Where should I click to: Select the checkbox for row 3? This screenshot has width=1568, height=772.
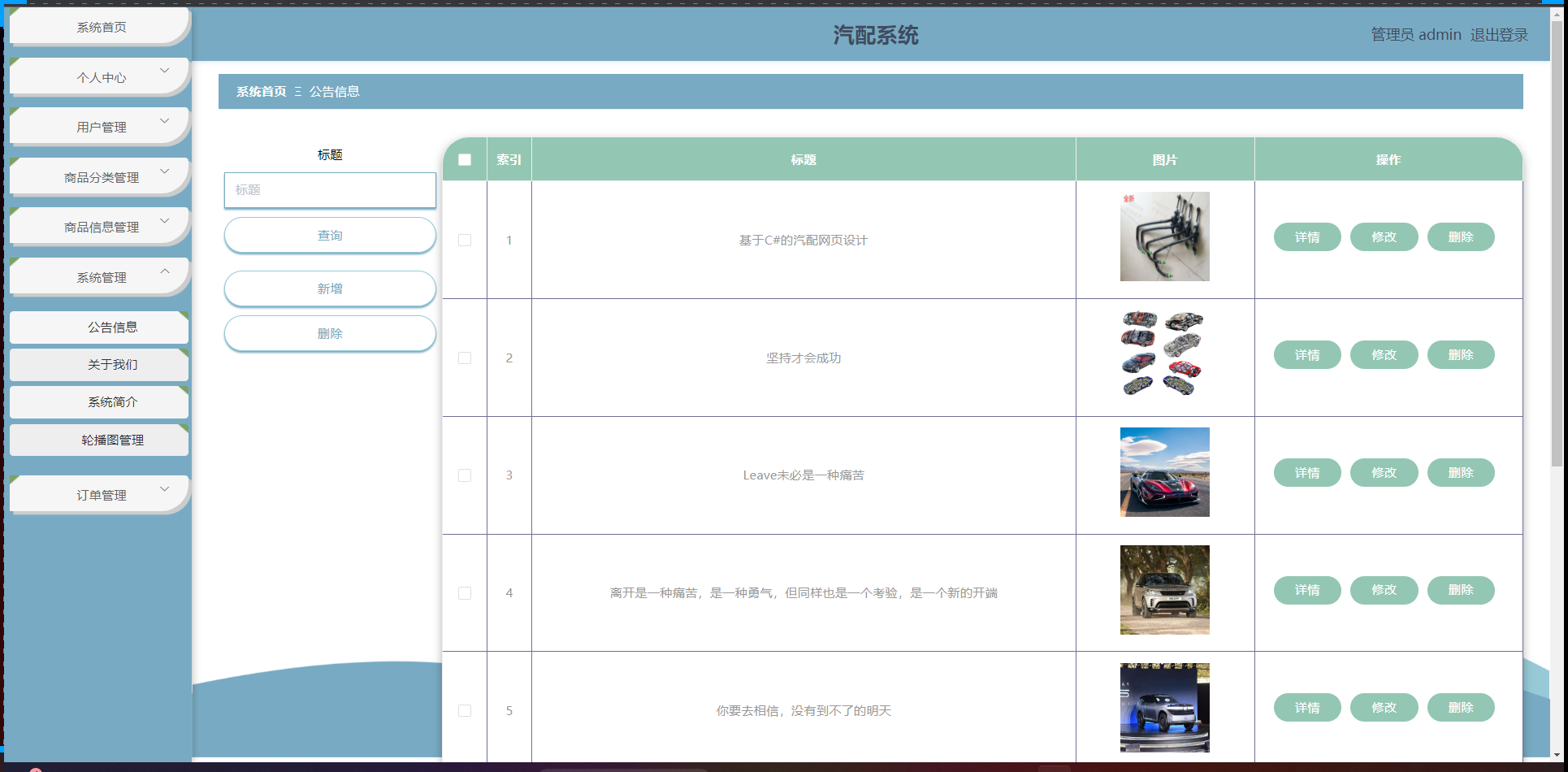pos(465,475)
